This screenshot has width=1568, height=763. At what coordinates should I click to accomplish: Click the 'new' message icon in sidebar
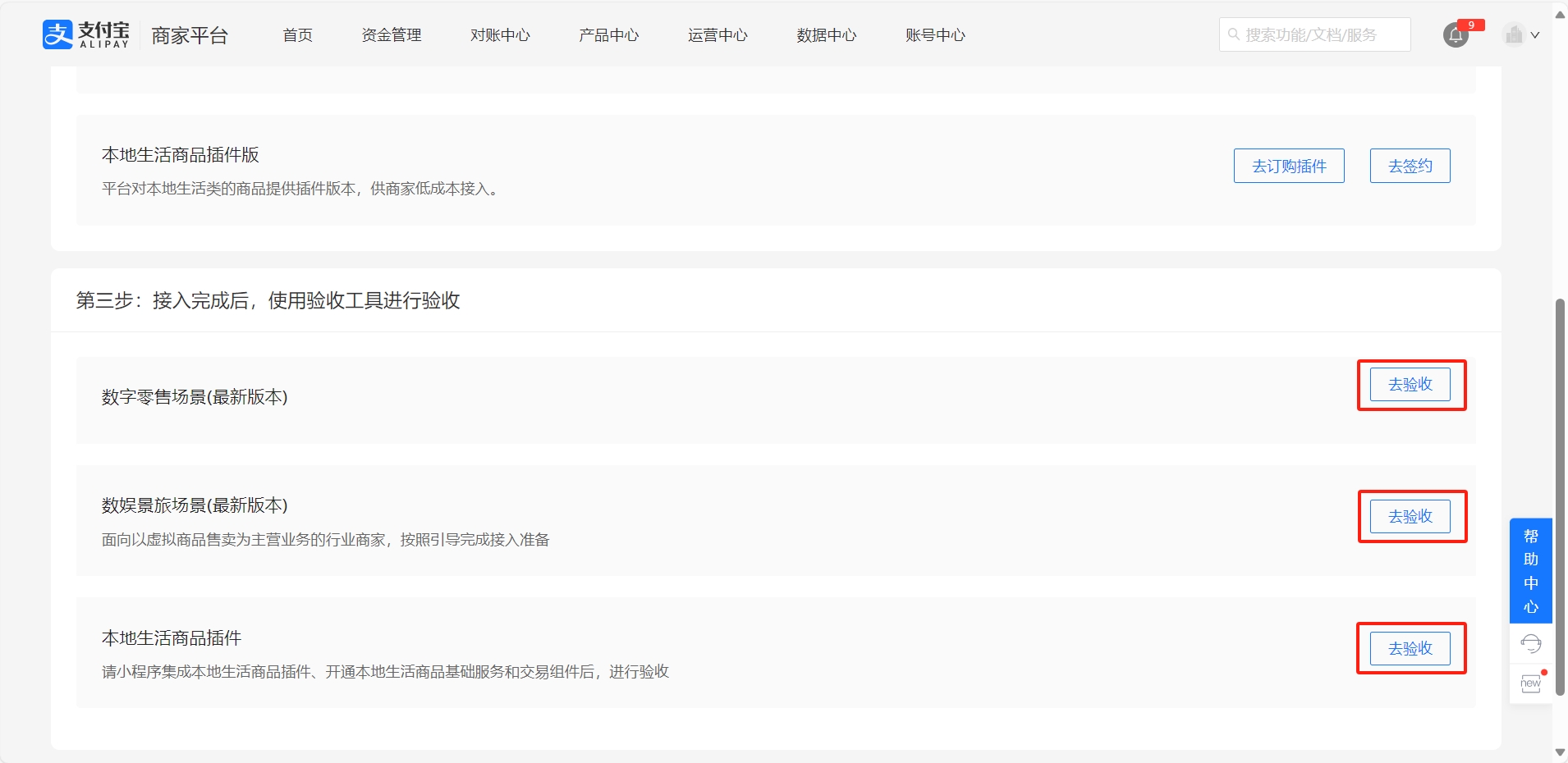click(x=1530, y=683)
